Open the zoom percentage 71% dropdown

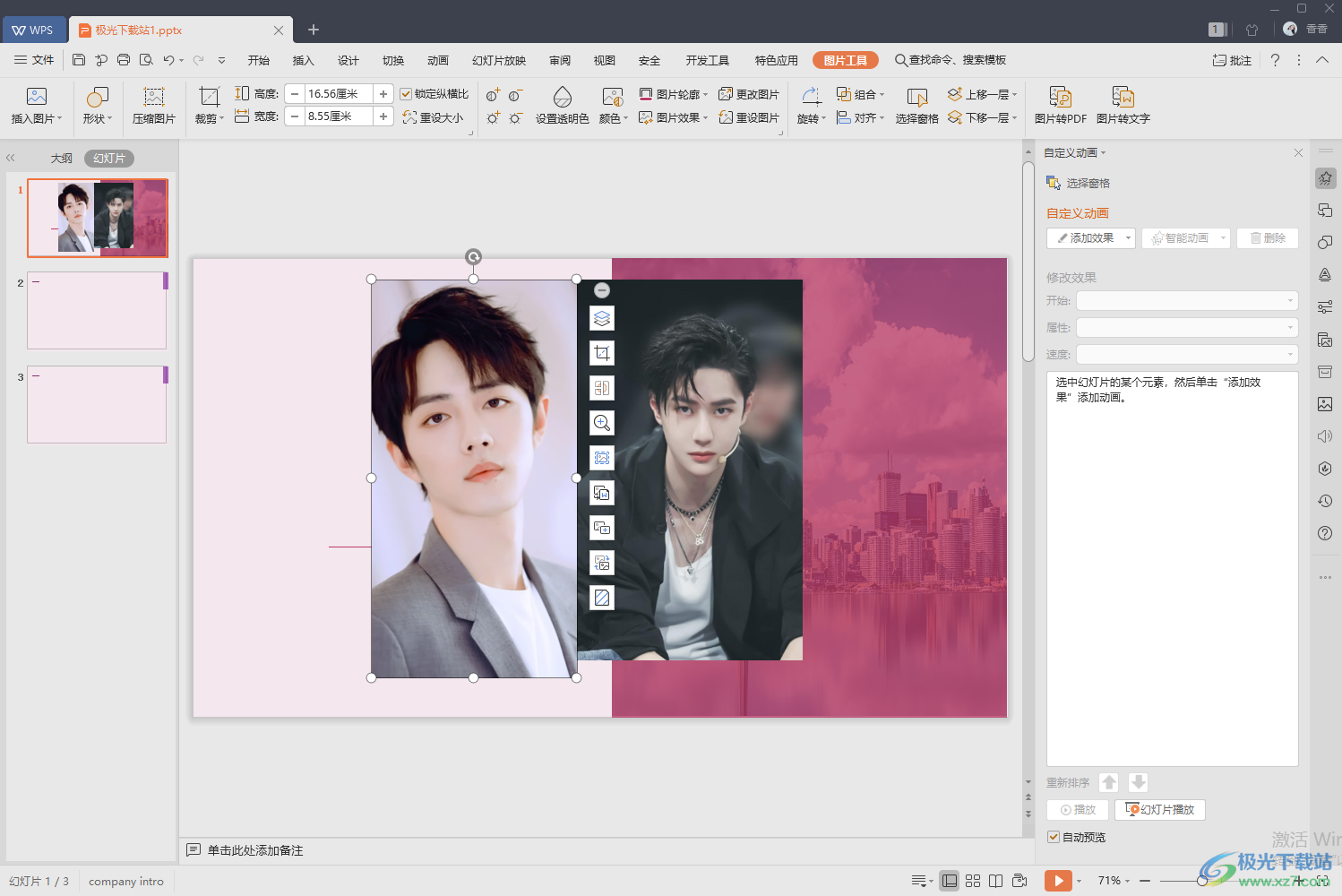point(1114,881)
